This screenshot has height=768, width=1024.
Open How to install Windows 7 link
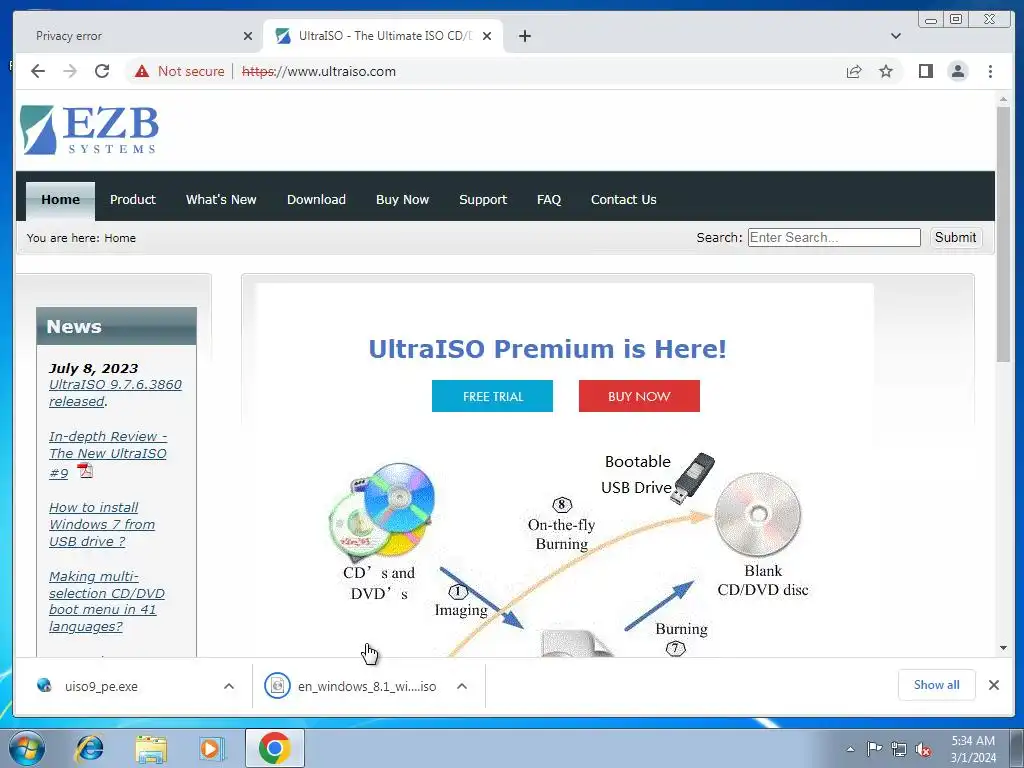(102, 524)
